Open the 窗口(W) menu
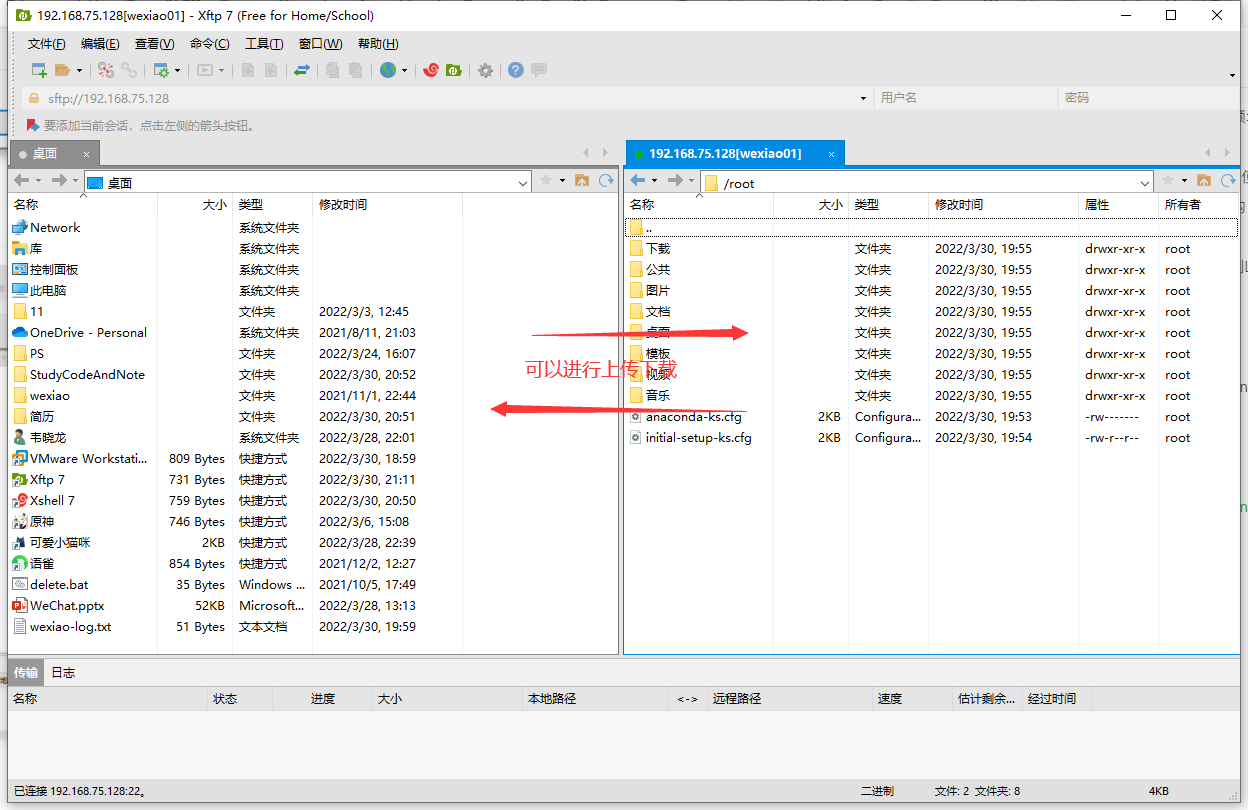The image size is (1248, 810). [x=320, y=44]
